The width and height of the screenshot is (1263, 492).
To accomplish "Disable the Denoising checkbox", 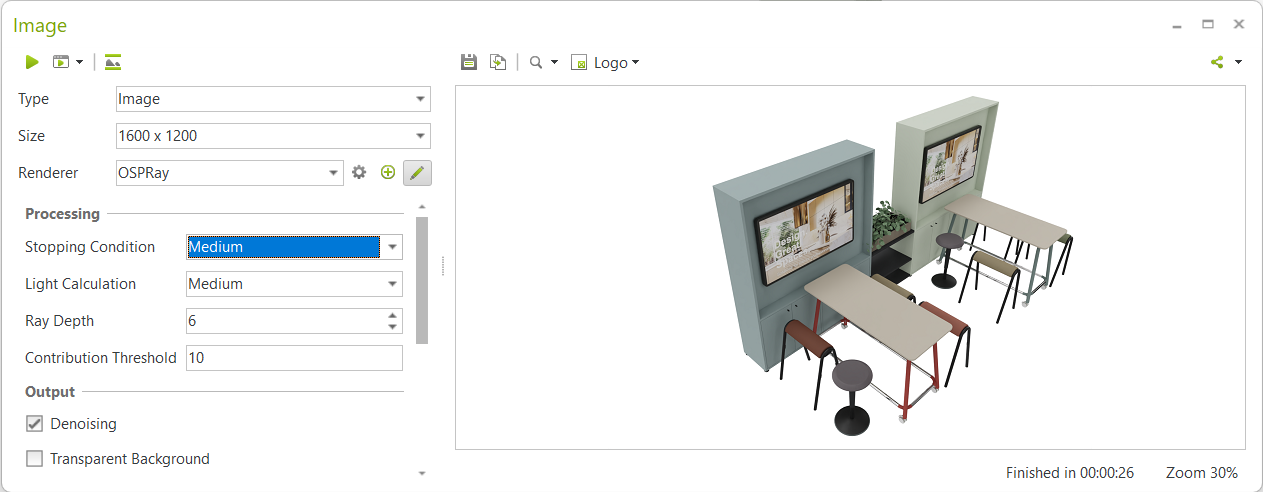I will point(34,424).
